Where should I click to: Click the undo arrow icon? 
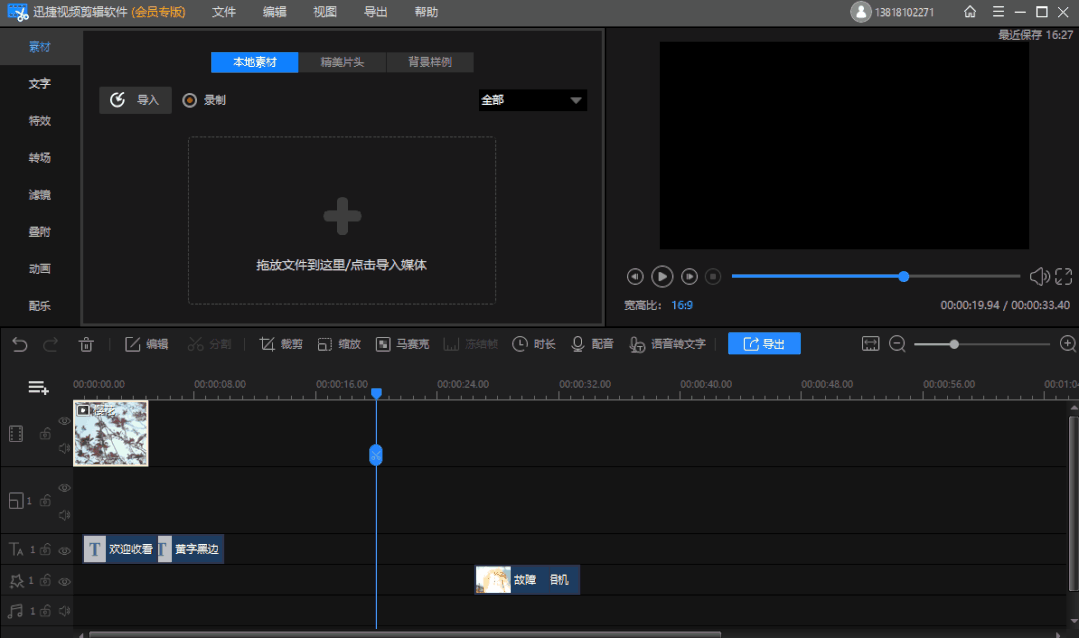pos(19,343)
